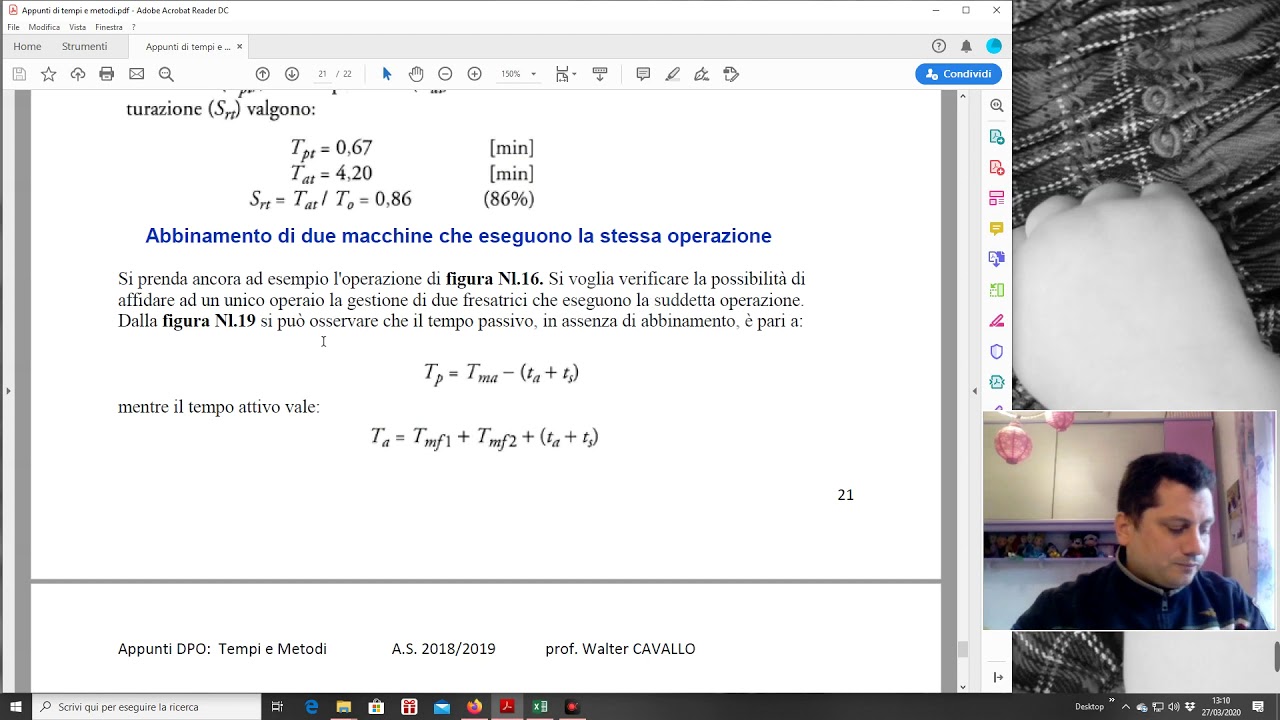Image resolution: width=1280 pixels, height=720 pixels.
Task: Open search tool in right pane
Action: (997, 105)
